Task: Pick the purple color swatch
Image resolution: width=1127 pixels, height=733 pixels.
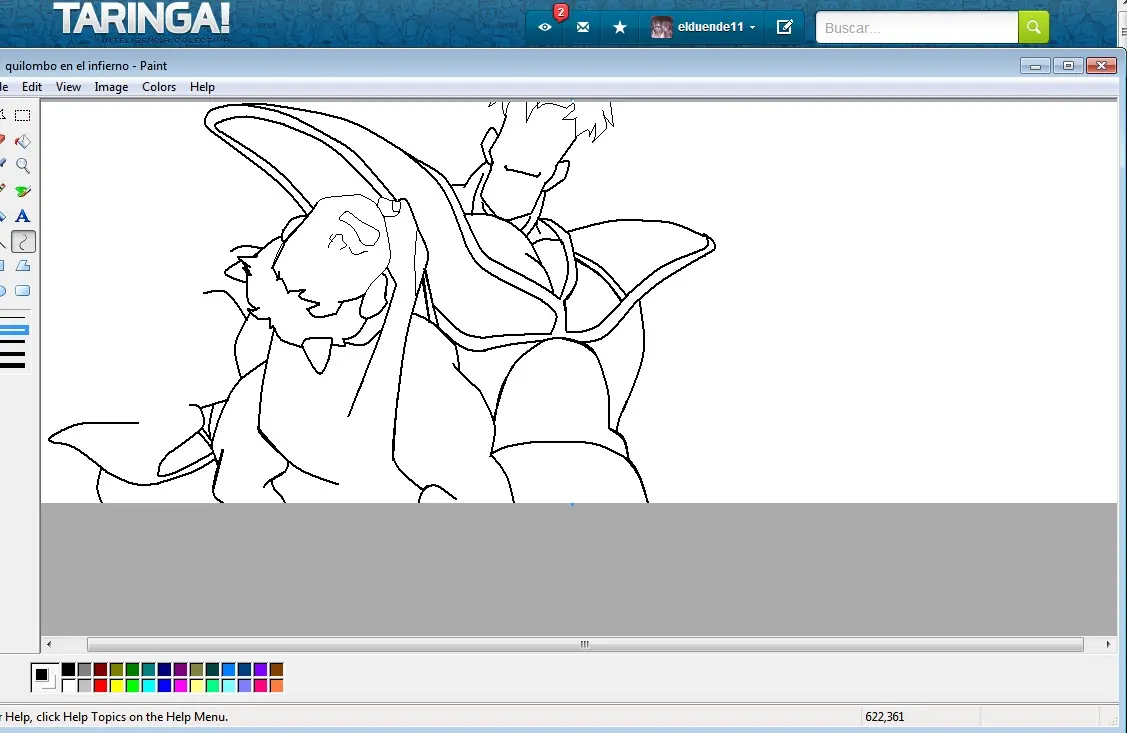Action: pyautogui.click(x=180, y=670)
